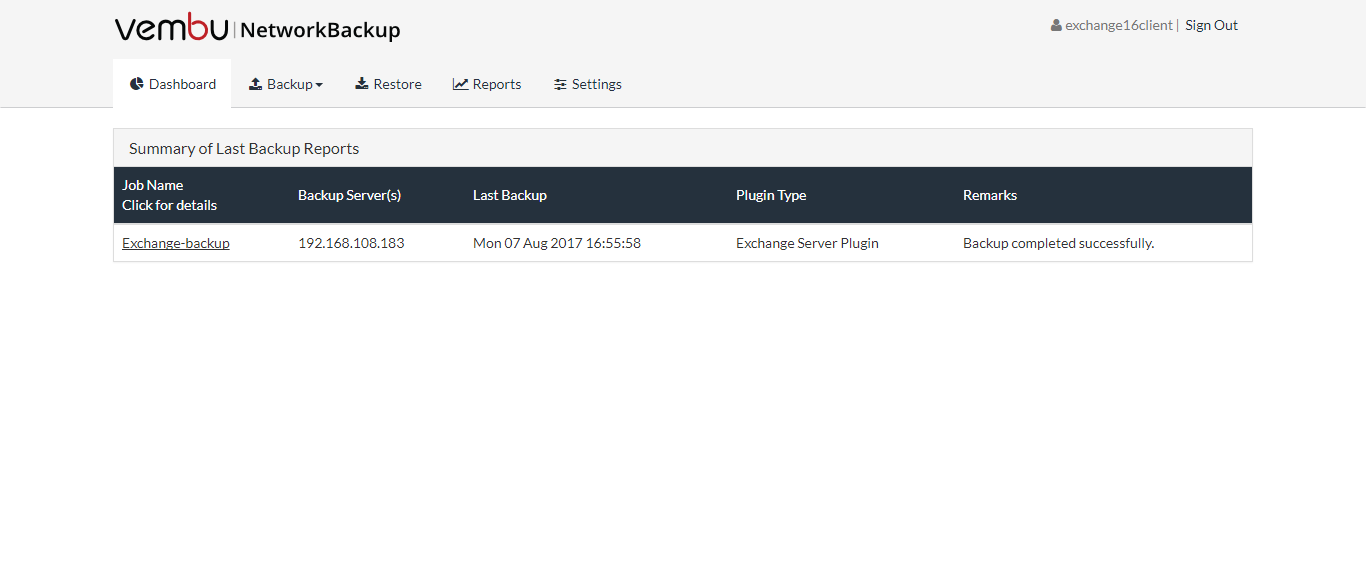
Task: Switch to the Reports tab label
Action: 497,84
